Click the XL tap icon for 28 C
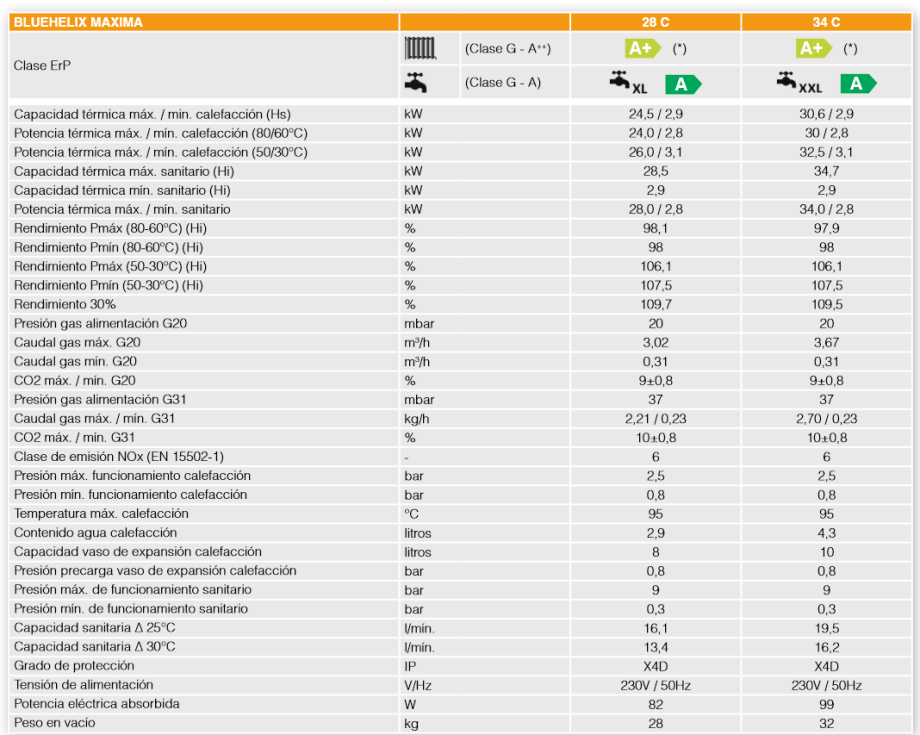 (628, 83)
